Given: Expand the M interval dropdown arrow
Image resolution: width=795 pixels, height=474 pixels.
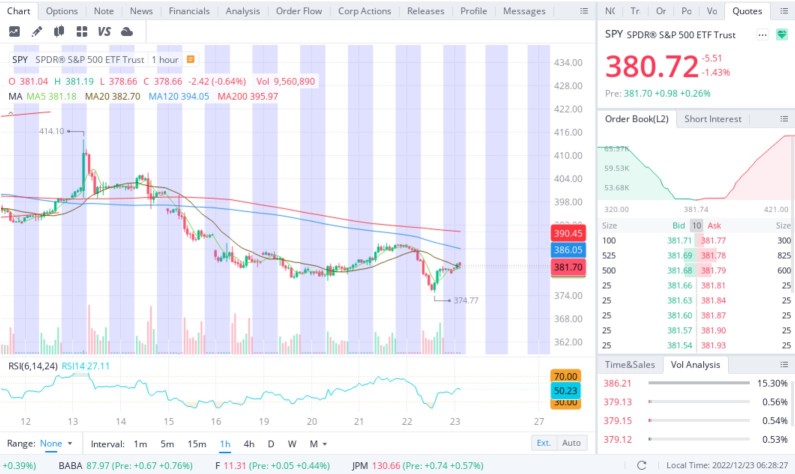Looking at the screenshot, I should (324, 444).
